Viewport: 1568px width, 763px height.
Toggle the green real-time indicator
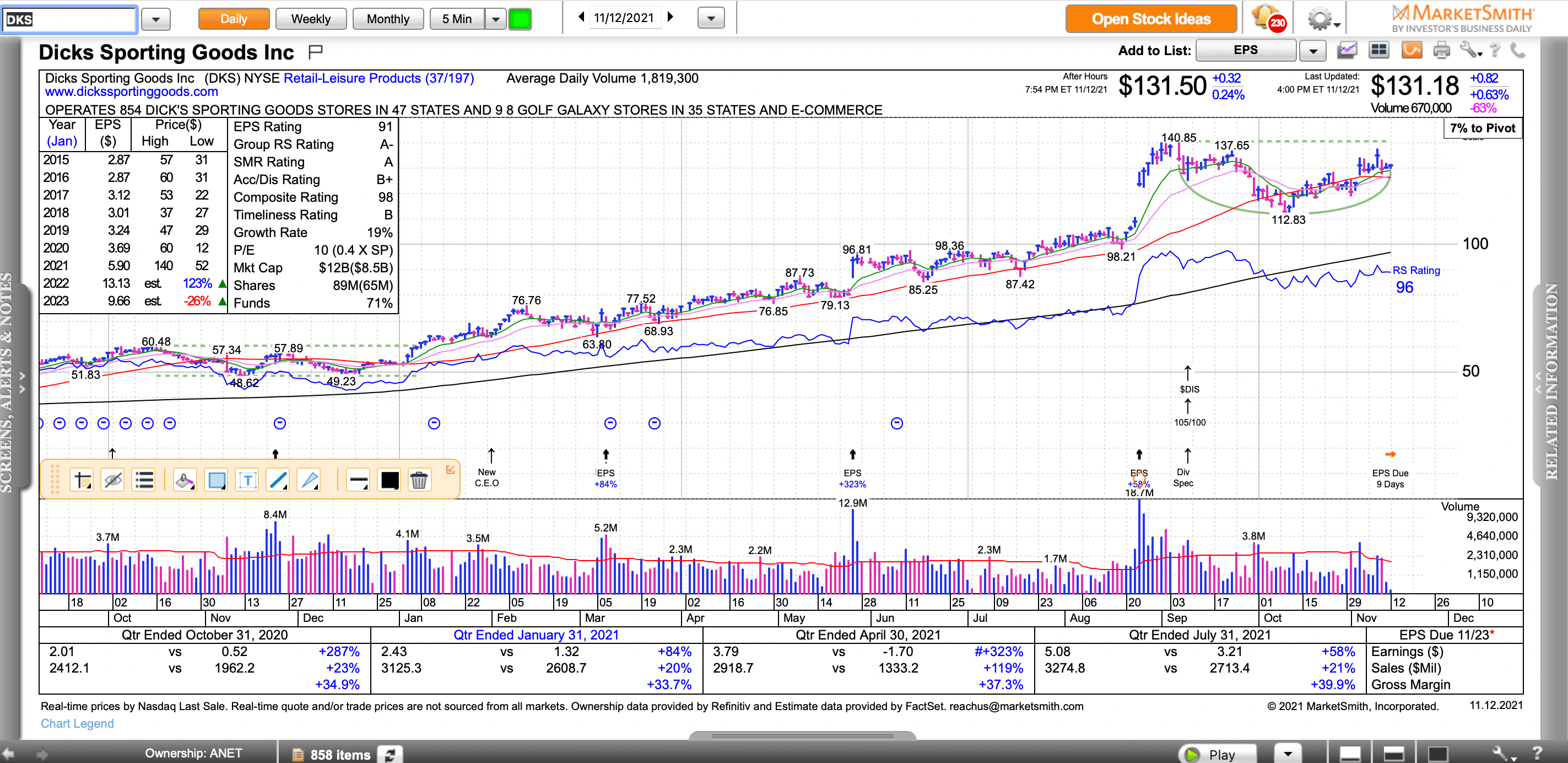click(x=520, y=19)
